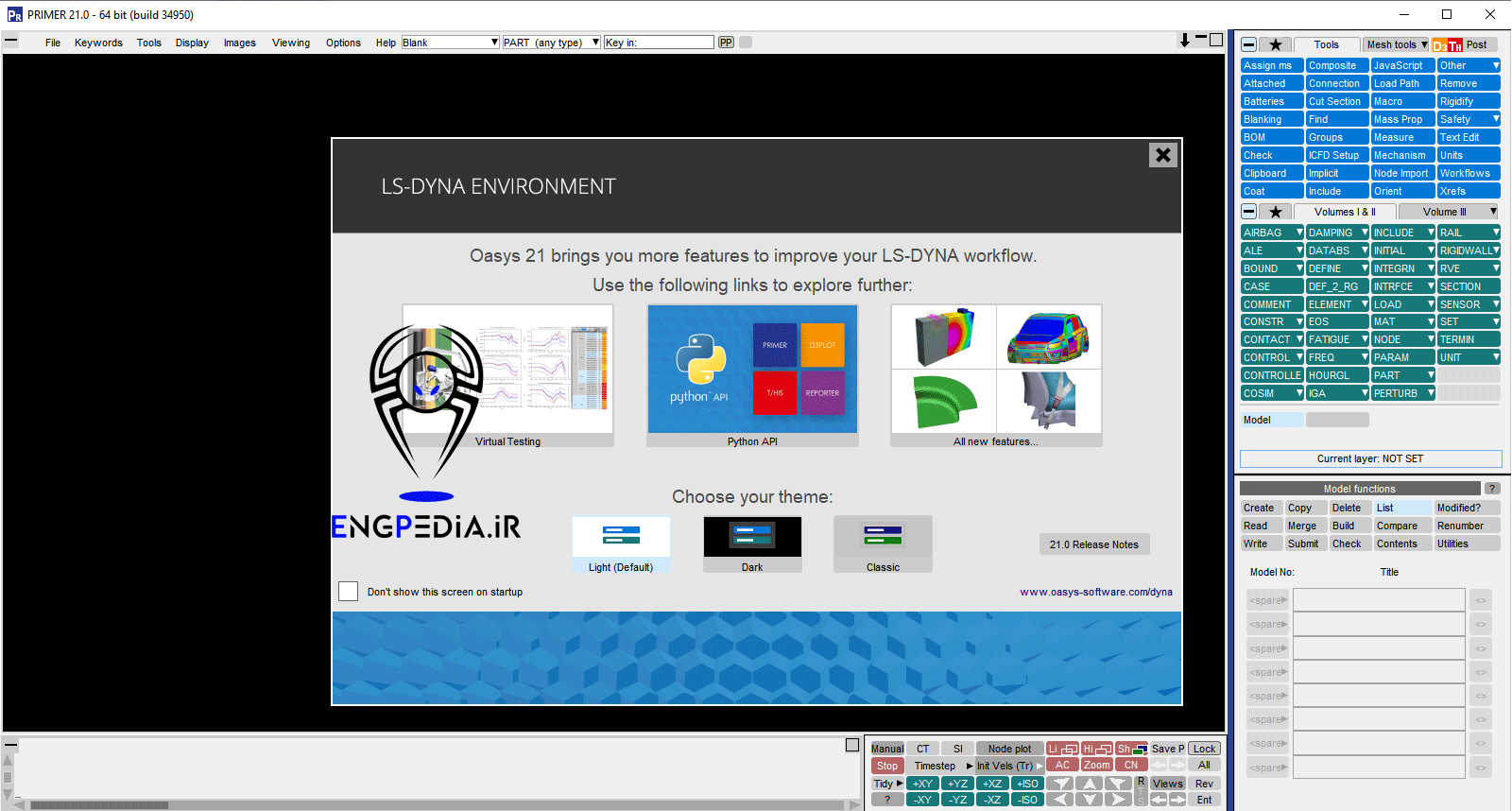The height and width of the screenshot is (811, 1512).
Task: Toggle the Lock button
Action: tap(1204, 749)
